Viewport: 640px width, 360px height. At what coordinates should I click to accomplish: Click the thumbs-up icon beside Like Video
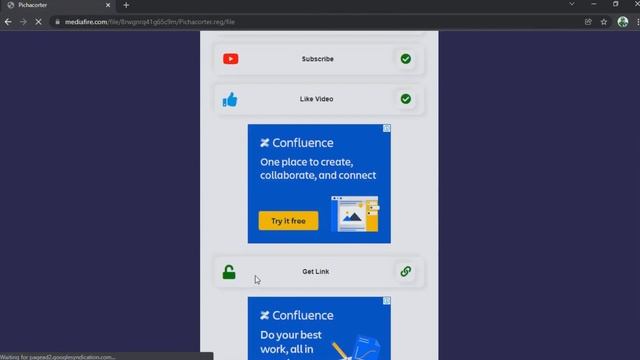tap(230, 99)
